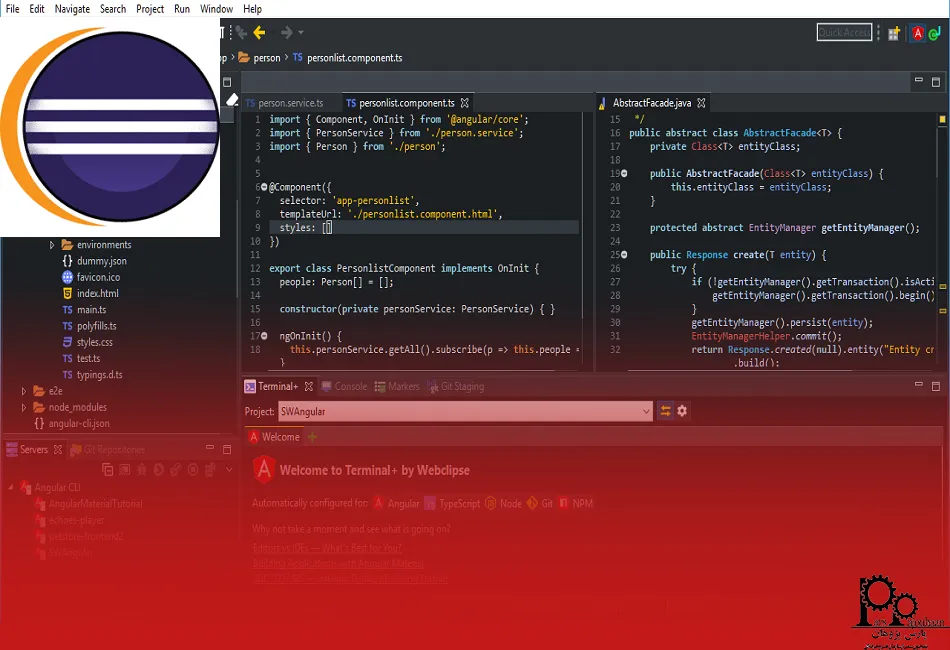This screenshot has height=650, width=950.
Task: Expand the node_modules folder
Action: point(24,407)
